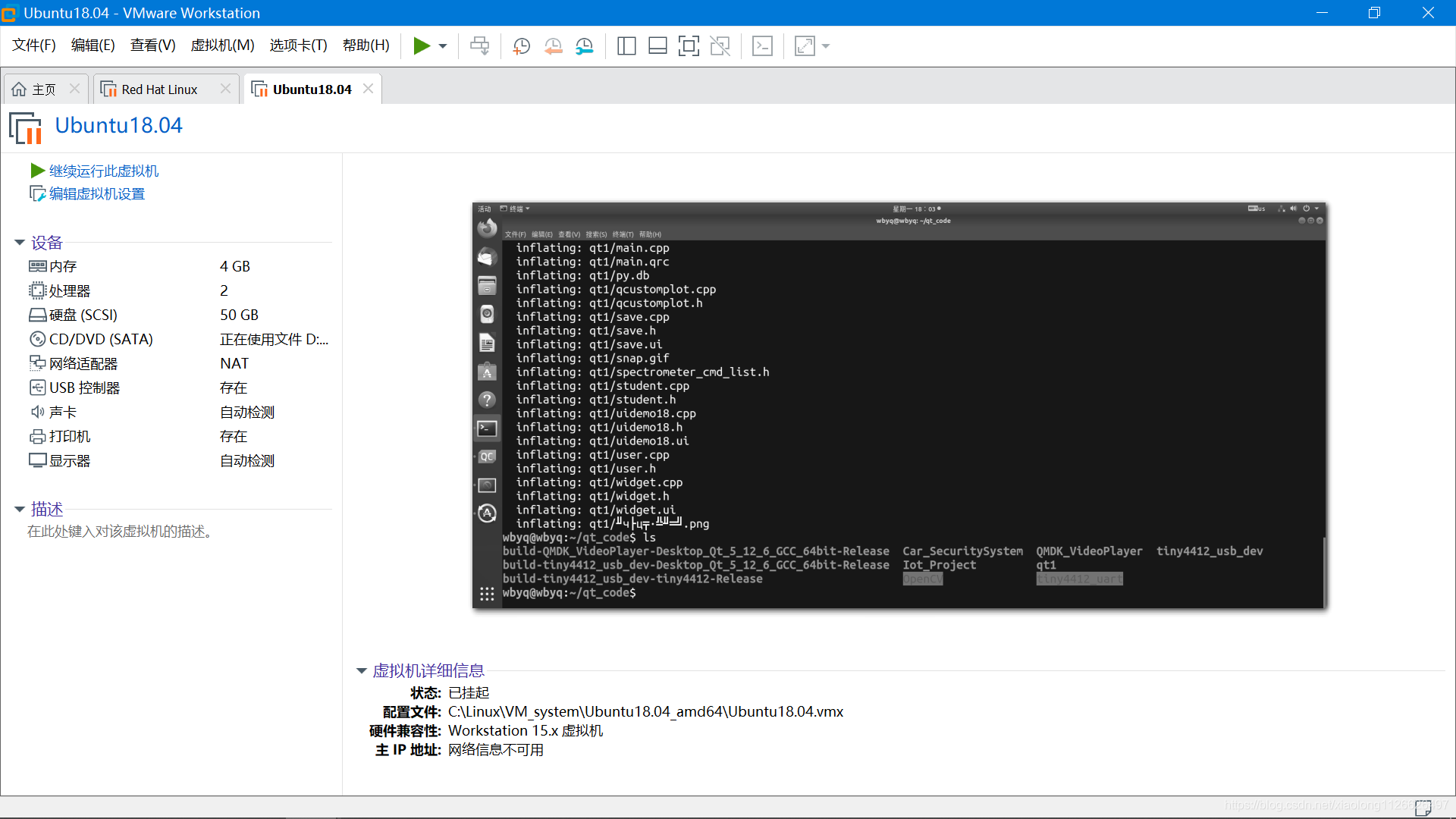Viewport: 1456px width, 819px height.
Task: Collapse the 虚拟机详细信息 section
Action: [362, 670]
